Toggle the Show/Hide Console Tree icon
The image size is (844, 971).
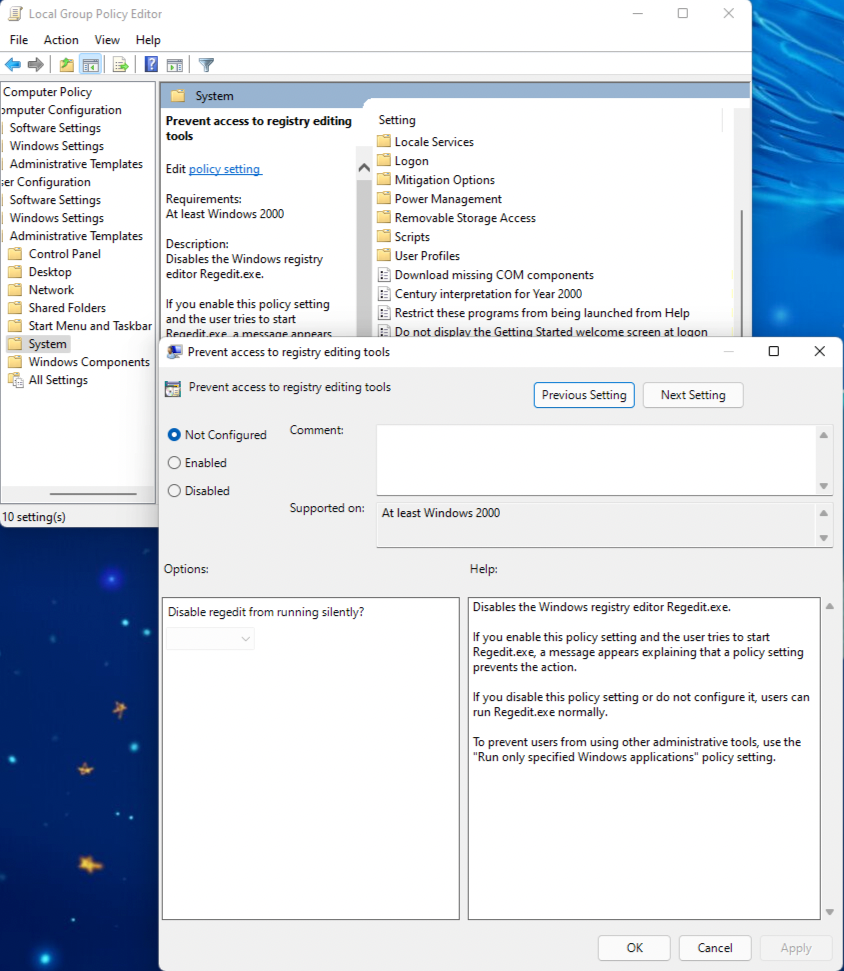(x=90, y=64)
